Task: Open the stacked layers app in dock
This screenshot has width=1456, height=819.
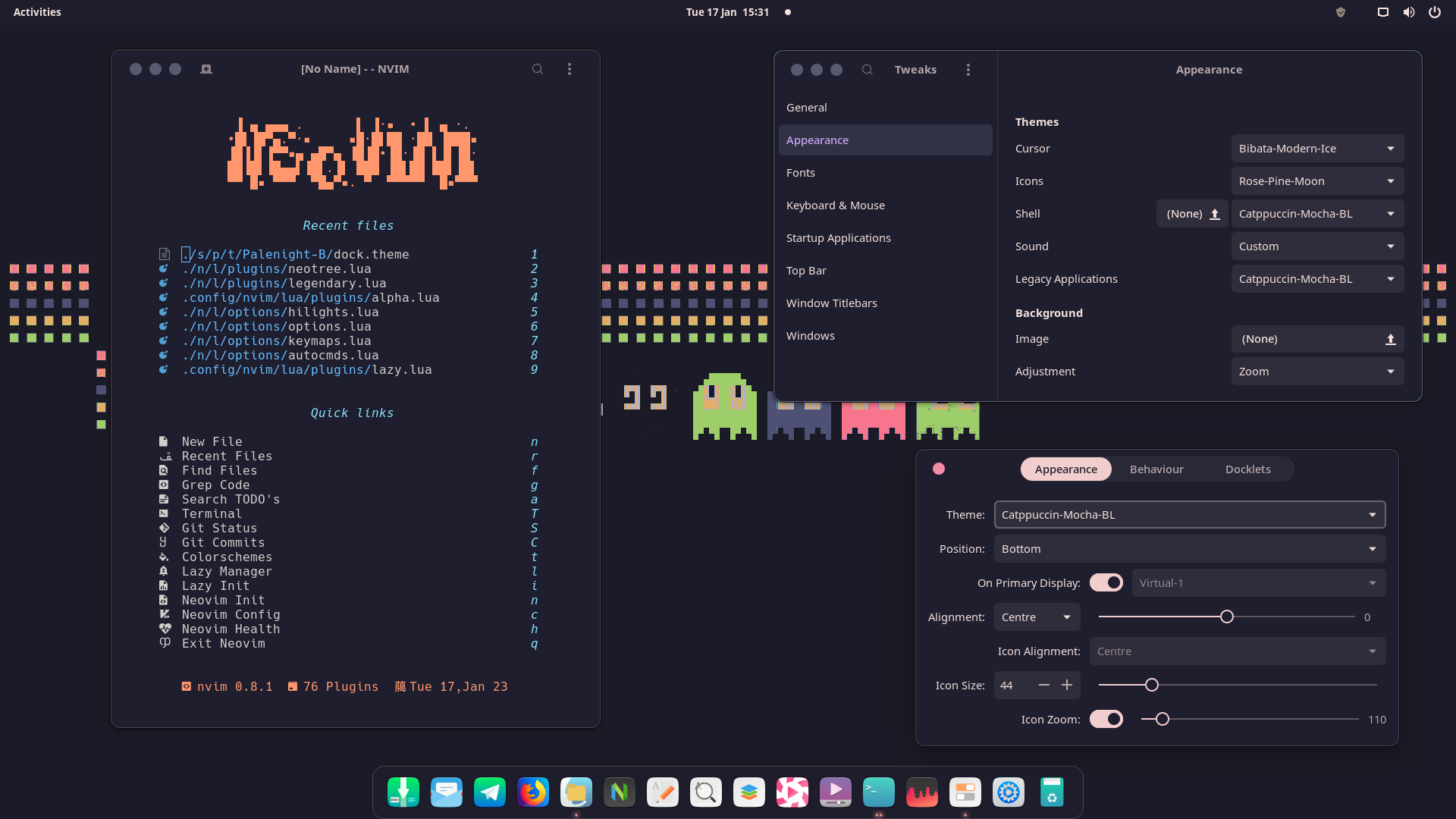Action: pos(749,792)
